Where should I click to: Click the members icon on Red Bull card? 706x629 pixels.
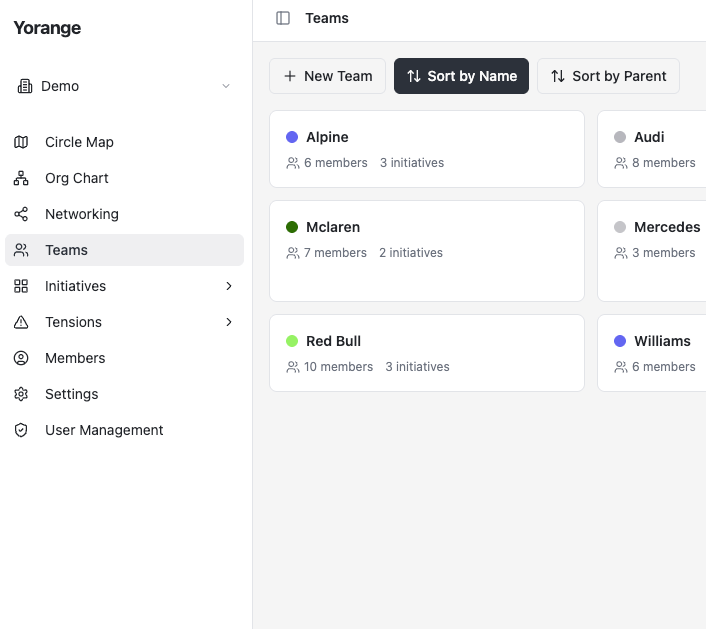coord(293,367)
